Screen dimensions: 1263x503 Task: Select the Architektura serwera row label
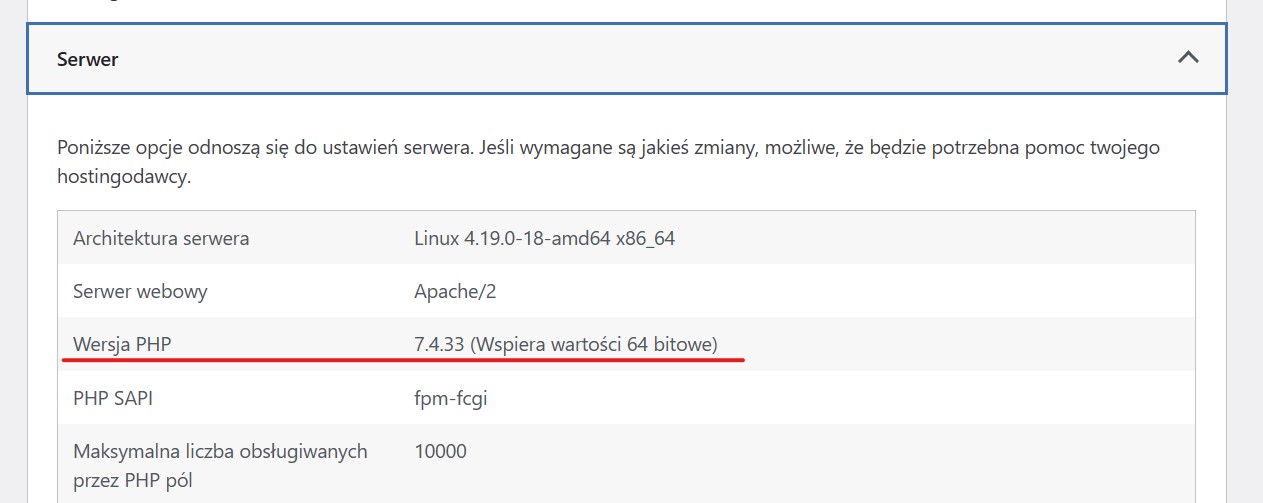tap(161, 238)
